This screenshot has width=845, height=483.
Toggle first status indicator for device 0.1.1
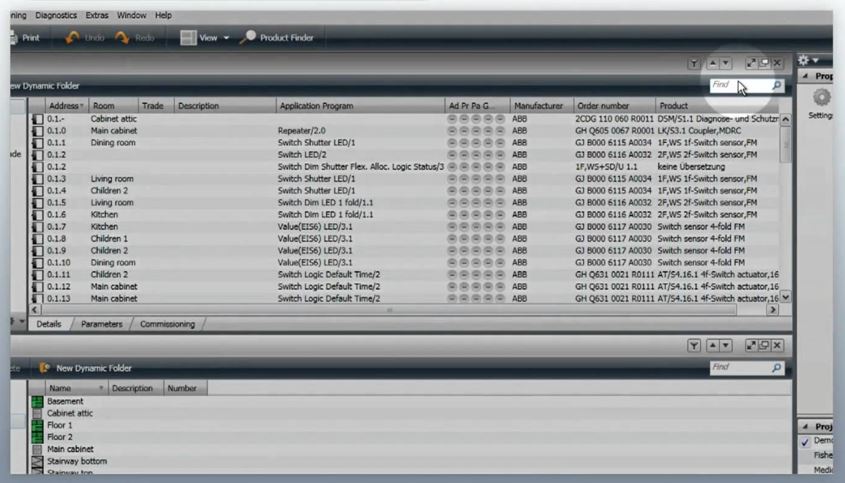tap(453, 143)
